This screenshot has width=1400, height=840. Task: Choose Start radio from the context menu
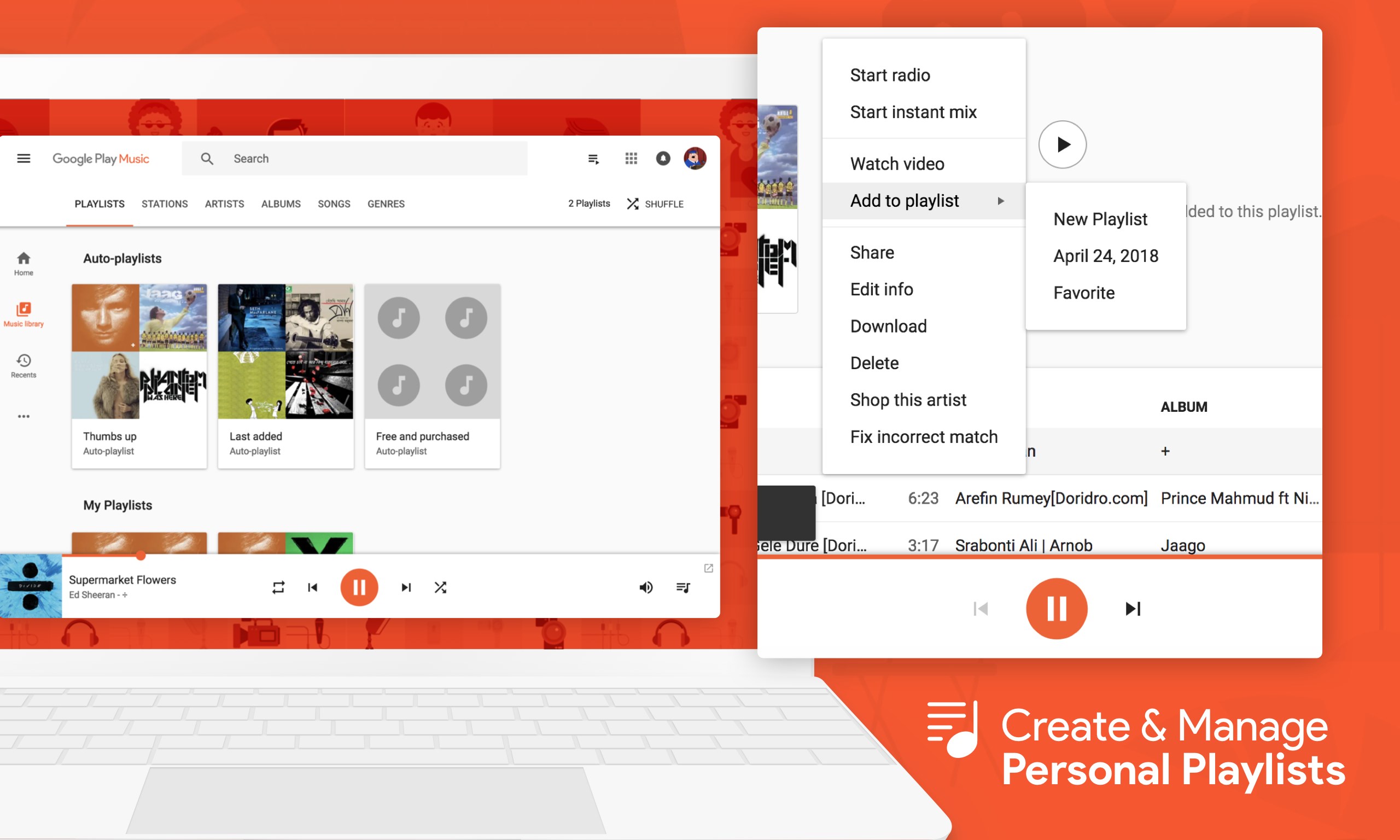click(890, 75)
